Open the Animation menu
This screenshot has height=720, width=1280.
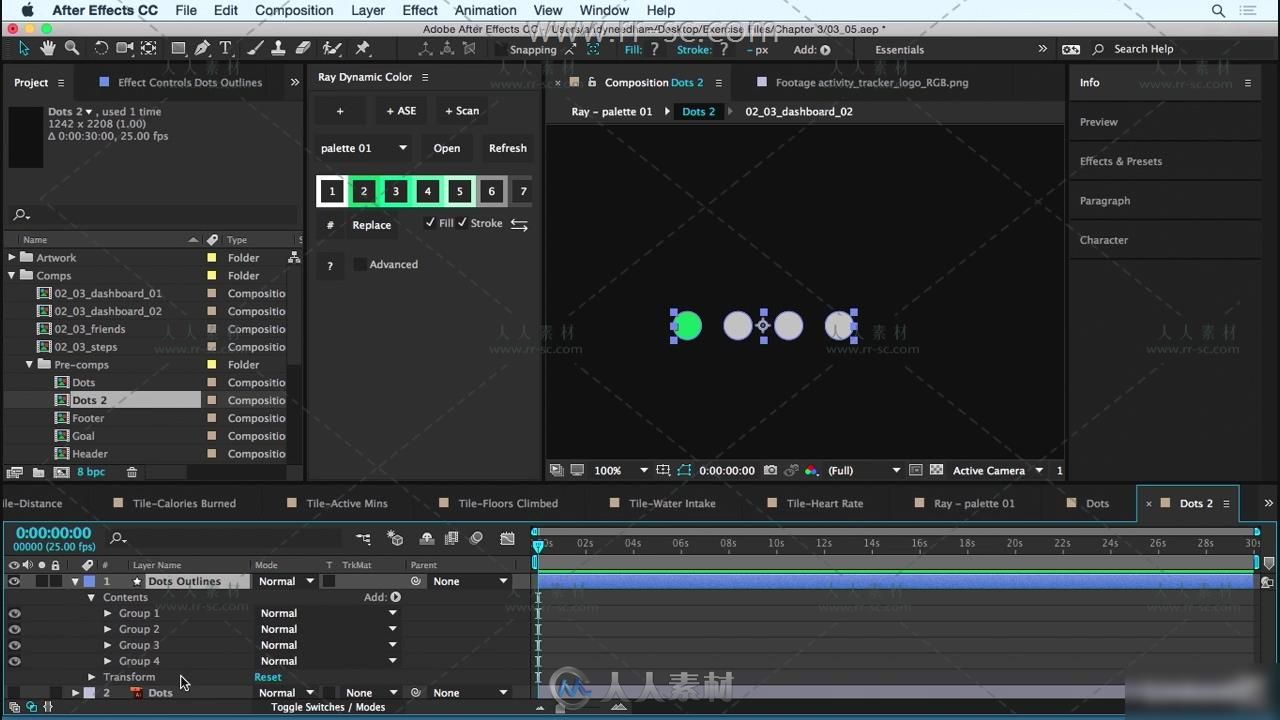486,10
